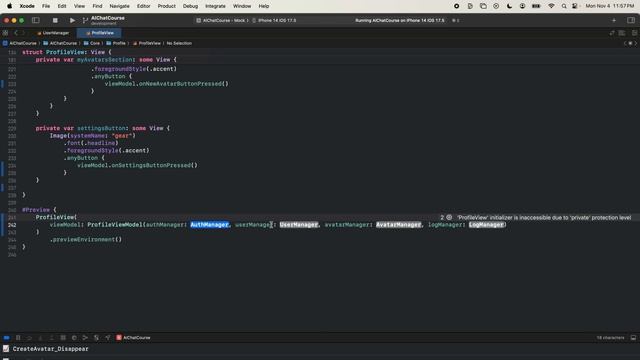Viewport: 640px width, 360px height.
Task: Pause program execution in debug bar
Action: tap(18, 338)
